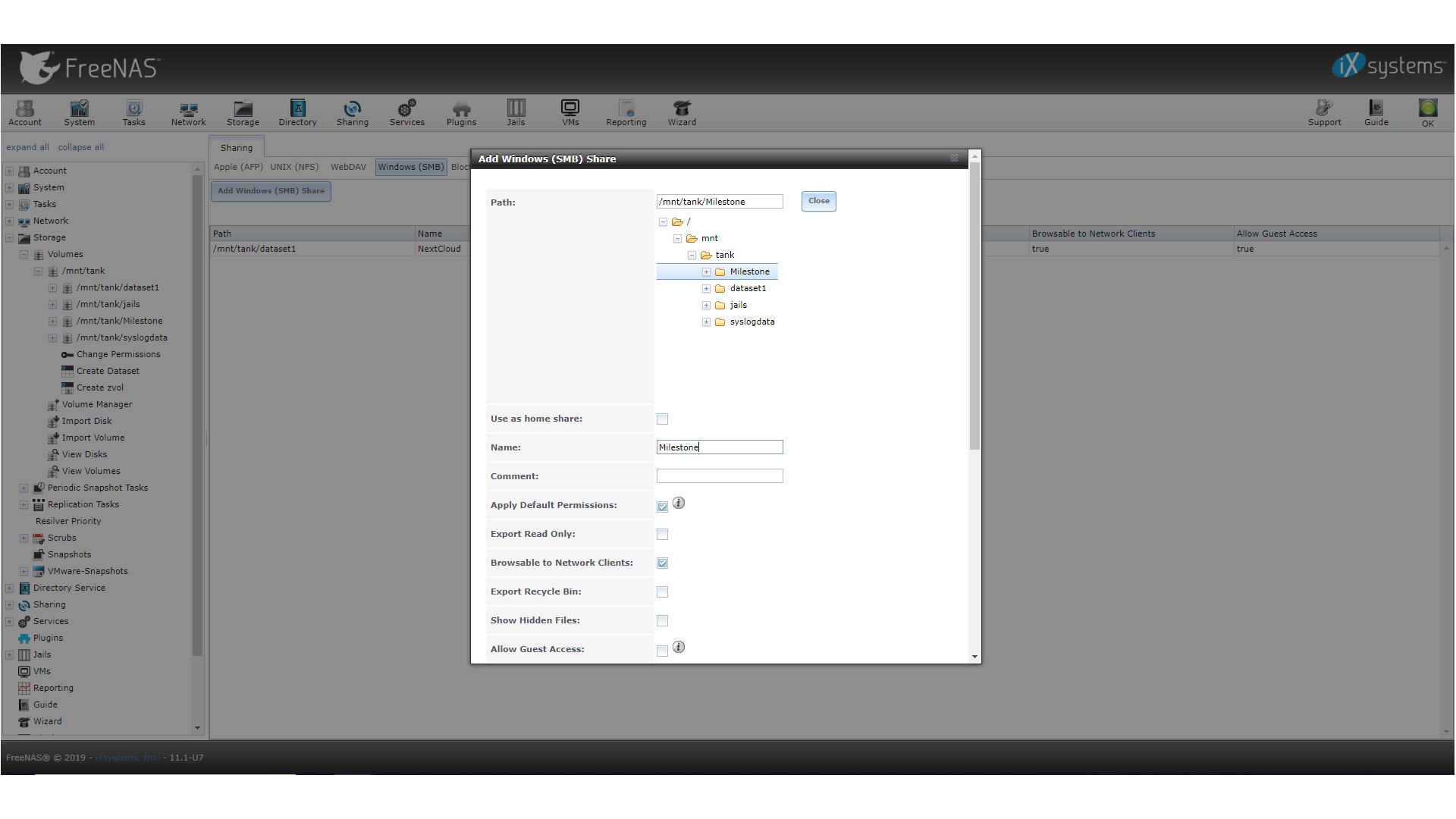Open the Reporting toolbar icon
This screenshot has height=819, width=1456.
(626, 112)
